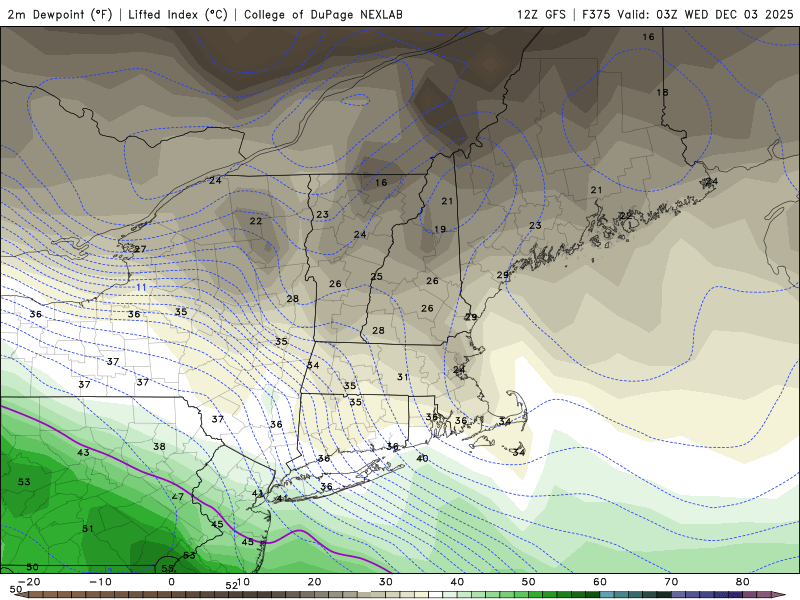The image size is (800, 600).
Task: Select the "60" label on the color scale
Action: 600,582
